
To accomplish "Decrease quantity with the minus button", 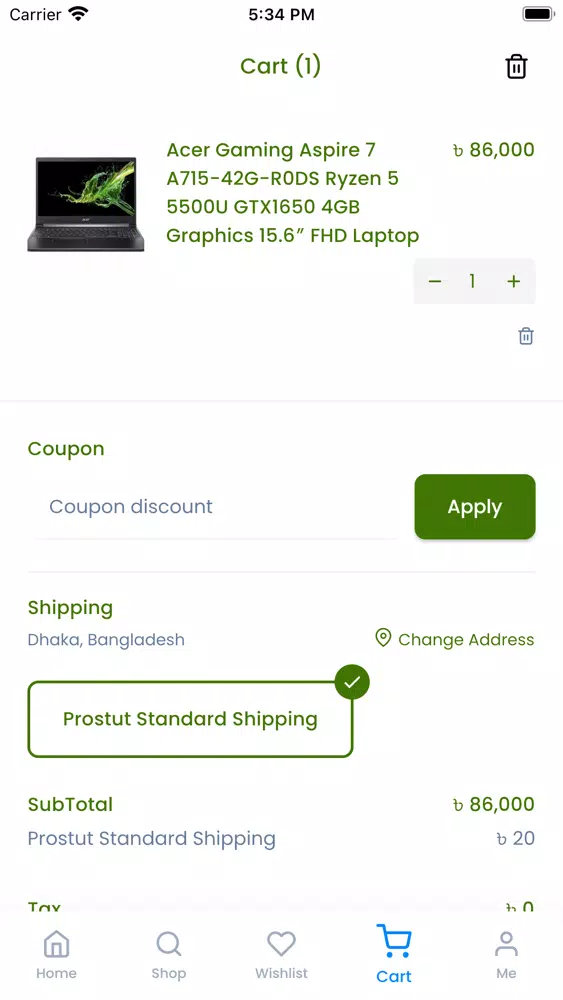I will [435, 281].
